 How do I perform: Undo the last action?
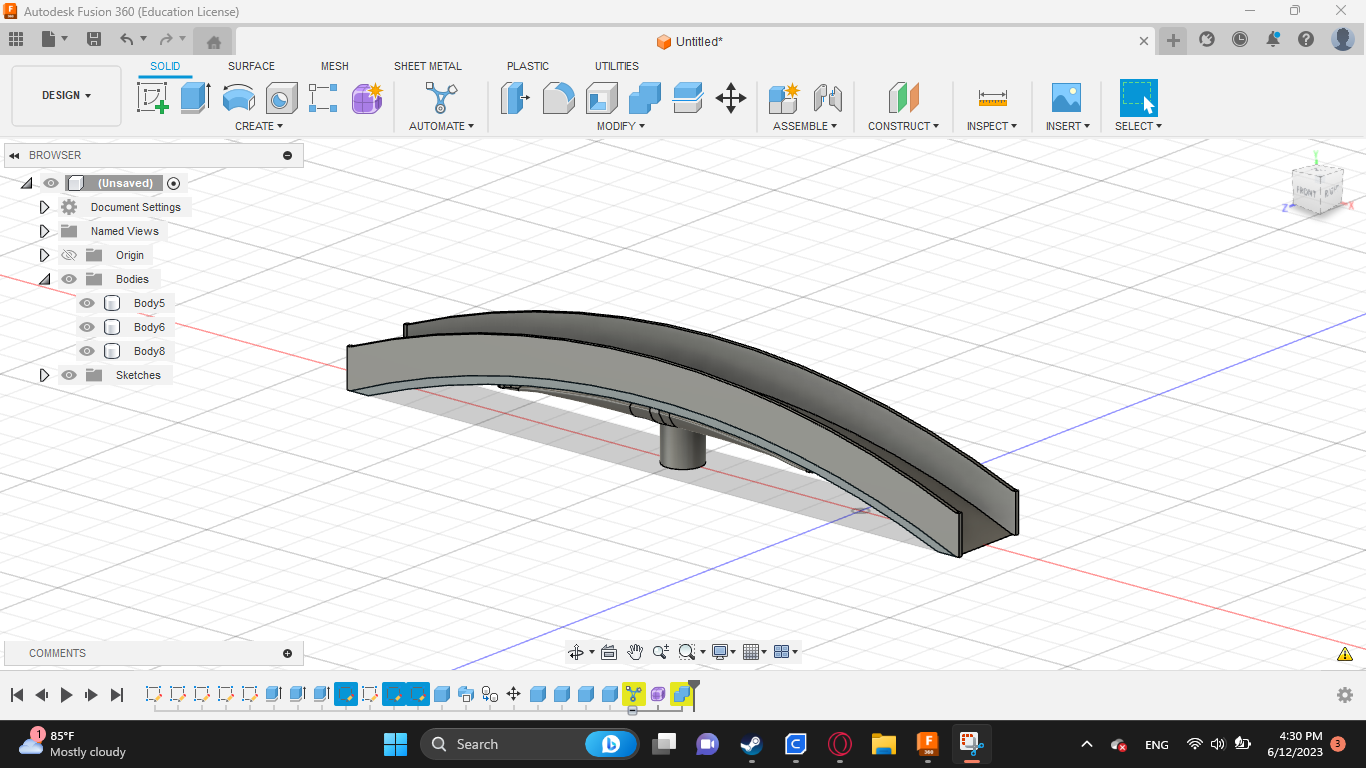[127, 39]
